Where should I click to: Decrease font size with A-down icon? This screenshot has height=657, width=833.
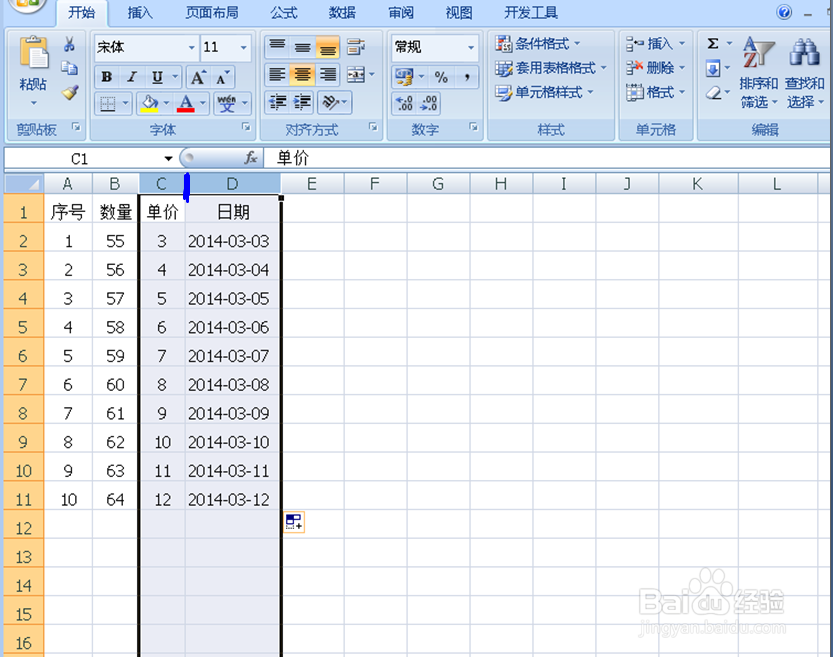(x=222, y=78)
